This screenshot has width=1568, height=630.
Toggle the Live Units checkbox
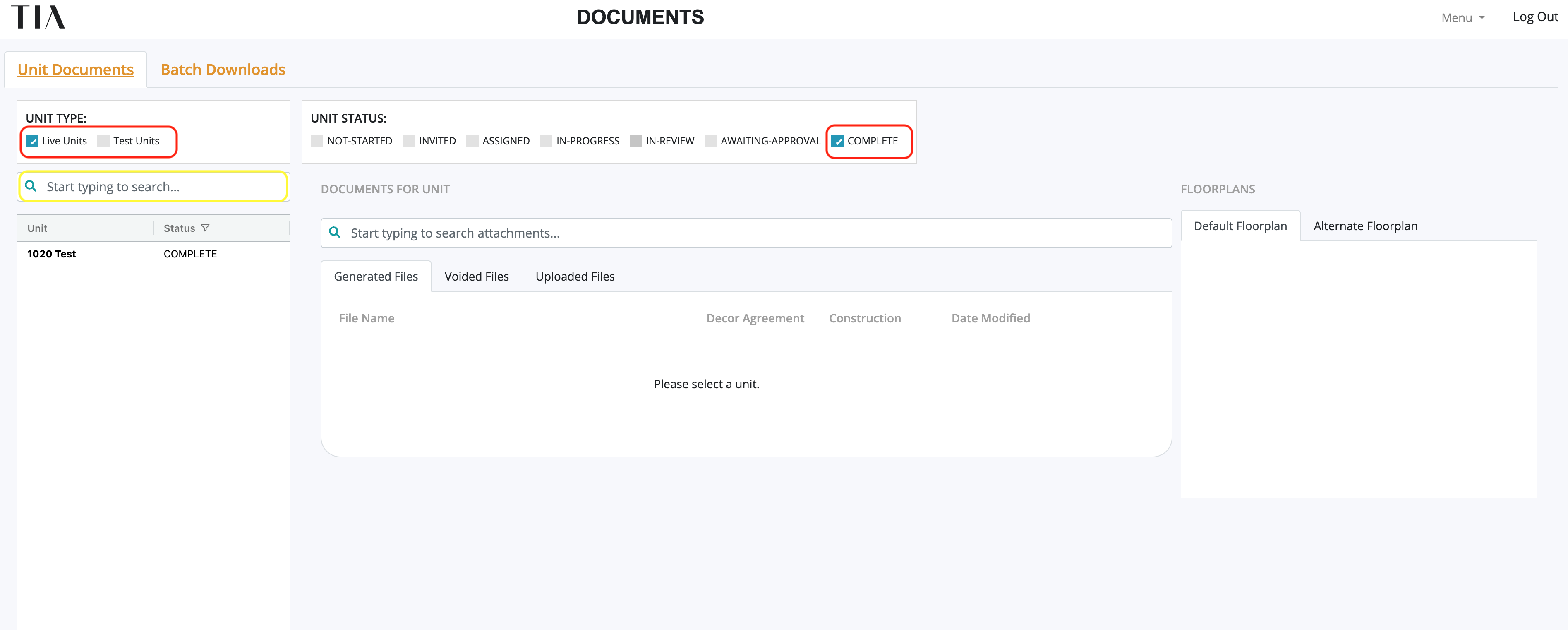coord(32,141)
